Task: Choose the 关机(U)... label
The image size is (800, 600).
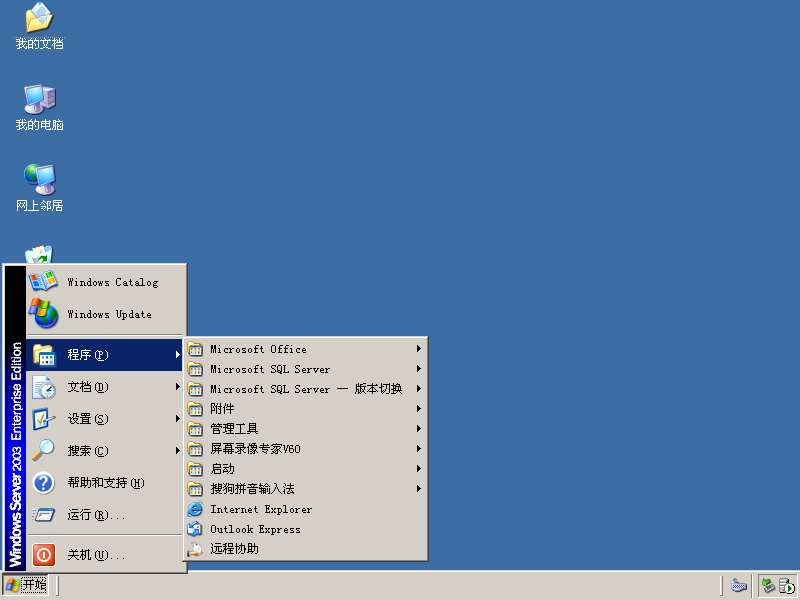Action: (96, 555)
